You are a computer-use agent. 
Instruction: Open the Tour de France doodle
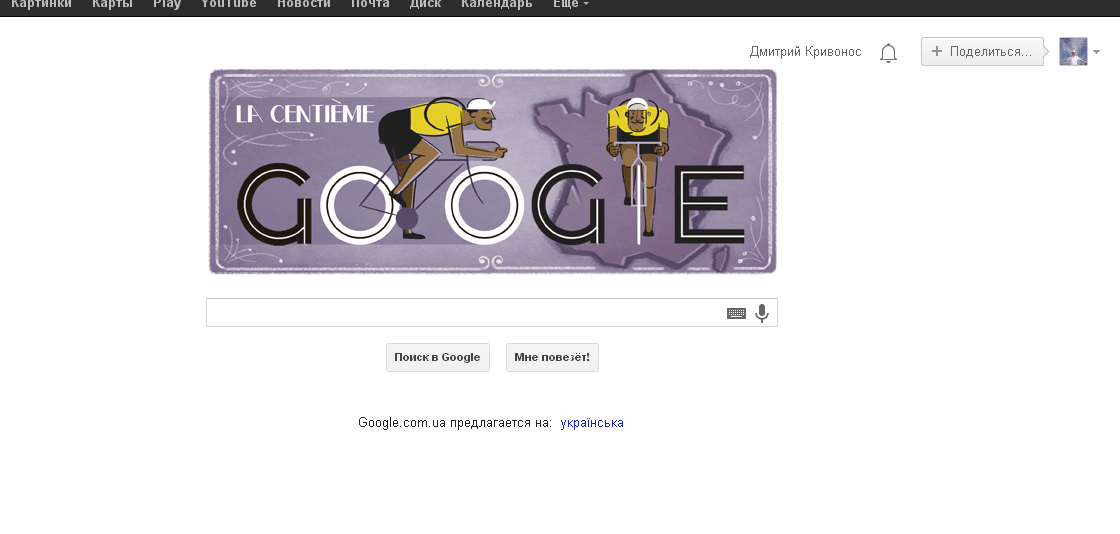tap(492, 171)
